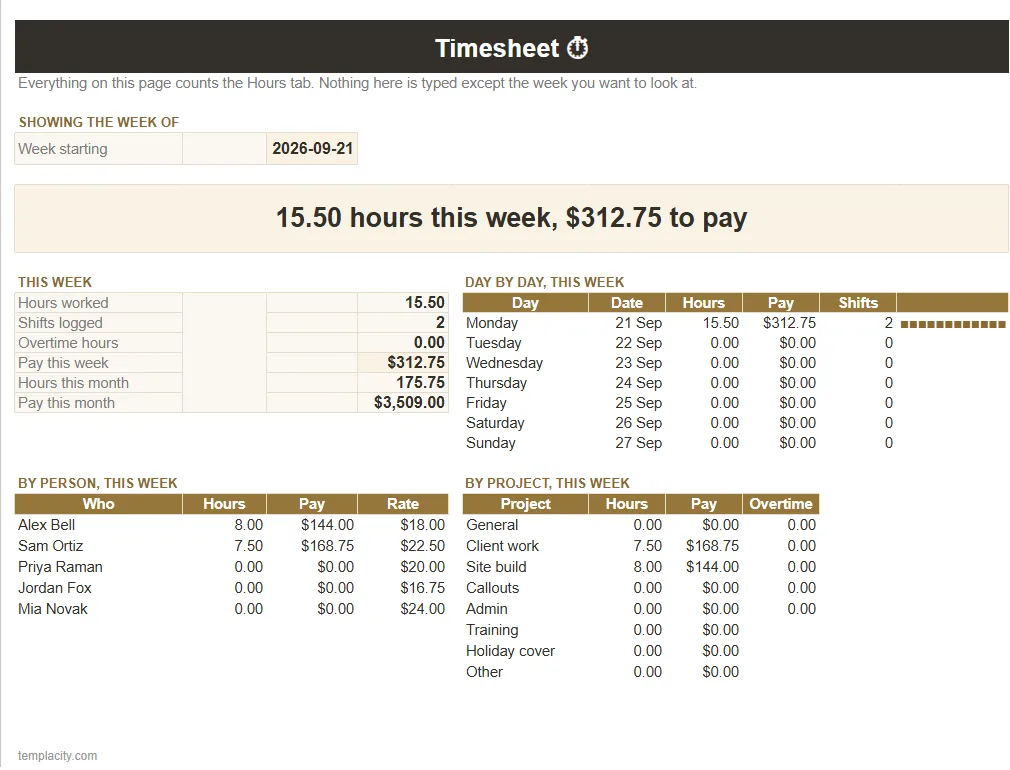The height and width of the screenshot is (770, 1010).
Task: Click the Who column header
Action: (99, 504)
